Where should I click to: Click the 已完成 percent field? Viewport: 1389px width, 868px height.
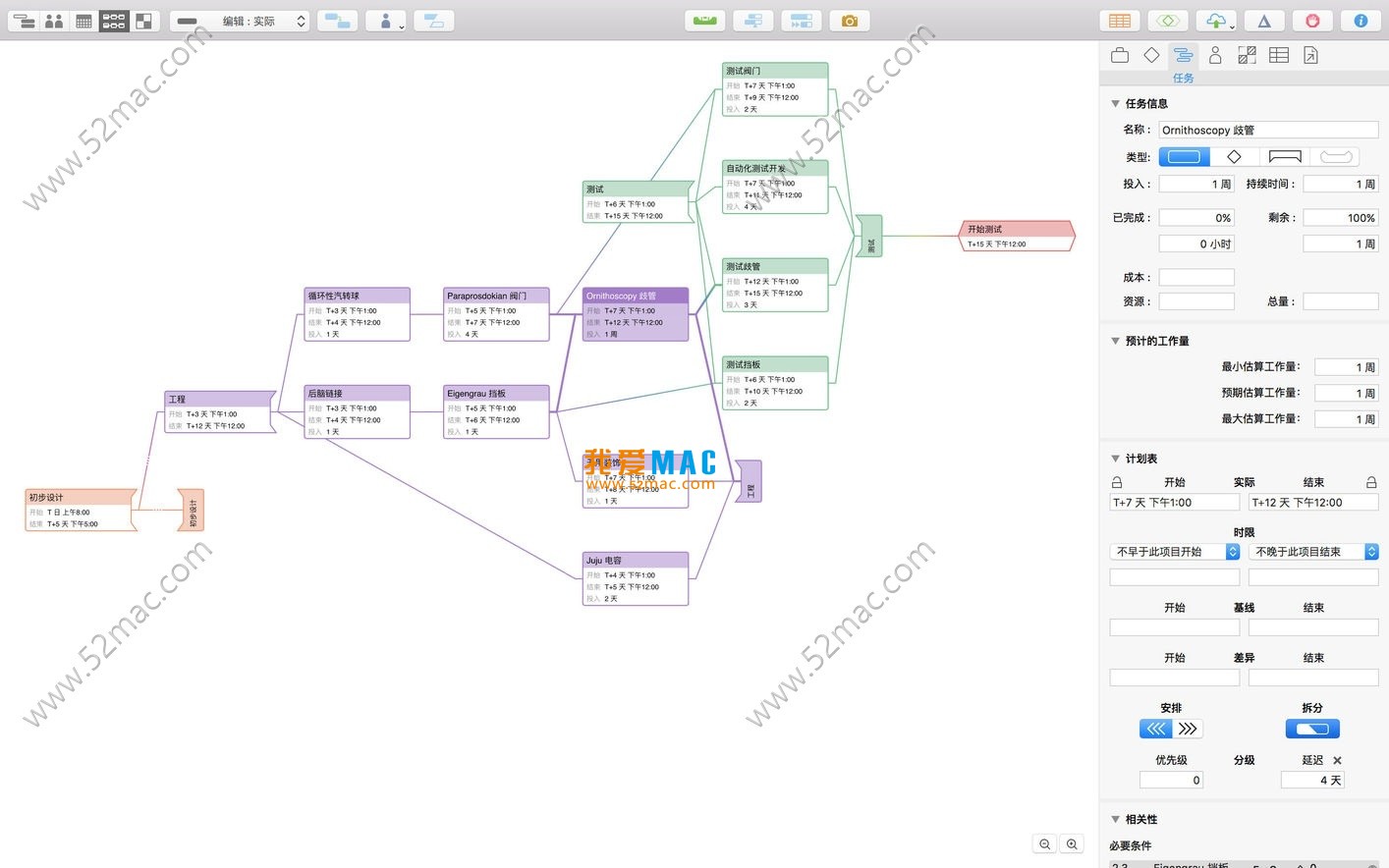(x=1196, y=218)
